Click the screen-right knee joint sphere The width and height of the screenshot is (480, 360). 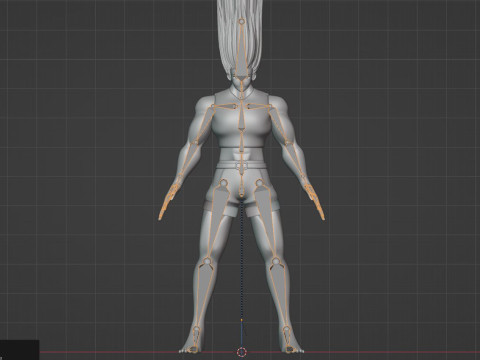pyautogui.click(x=276, y=261)
